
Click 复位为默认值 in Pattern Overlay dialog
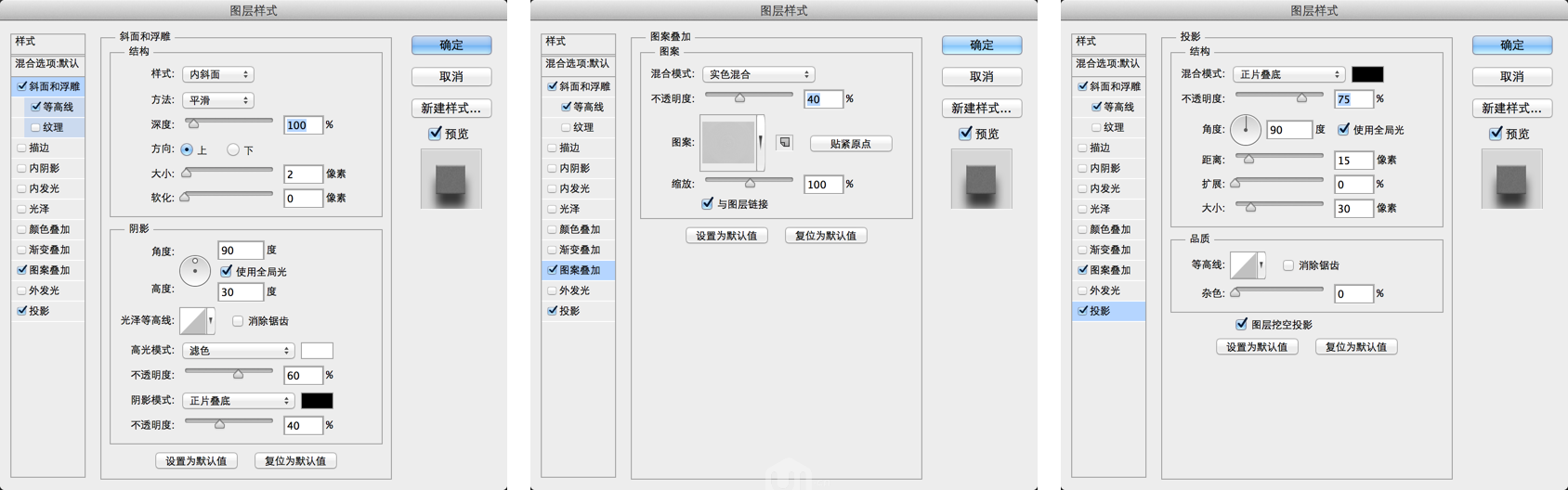click(826, 235)
